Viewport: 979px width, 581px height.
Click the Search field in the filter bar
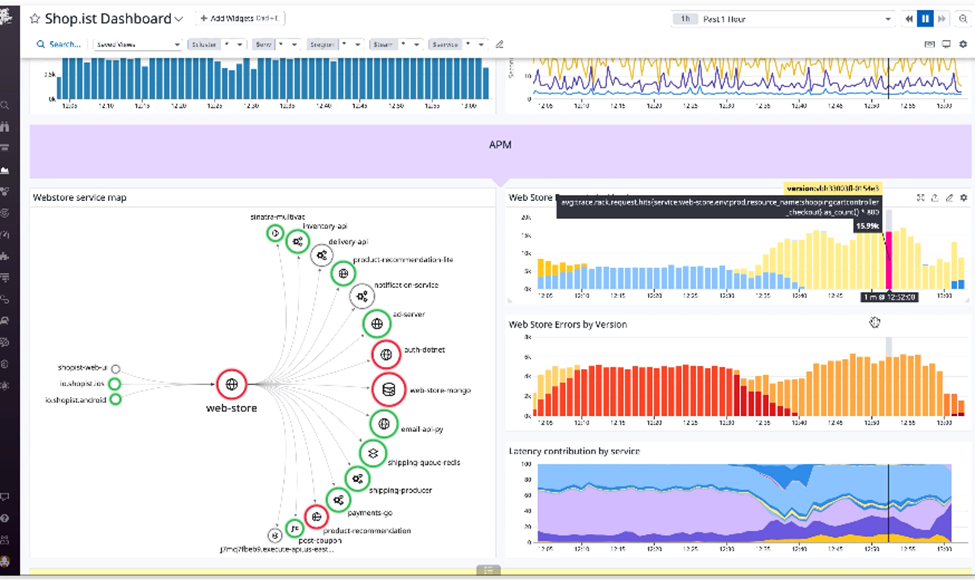59,44
